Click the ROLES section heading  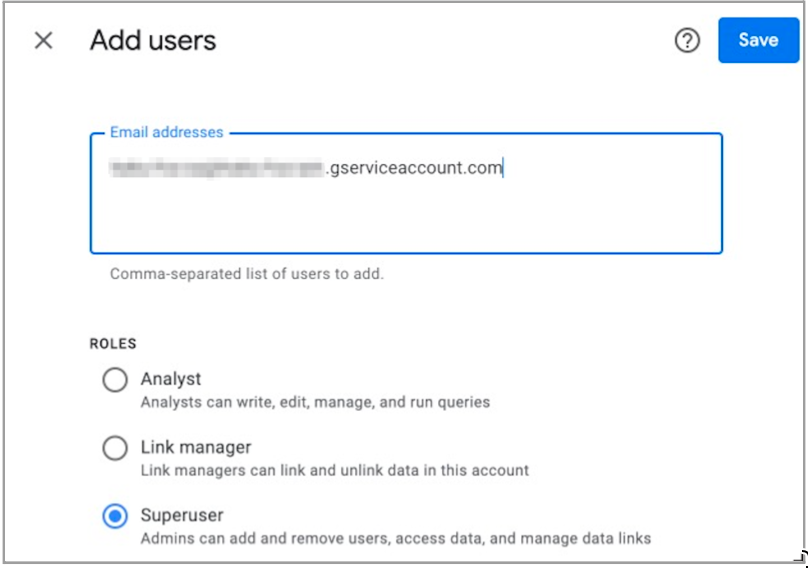[113, 344]
